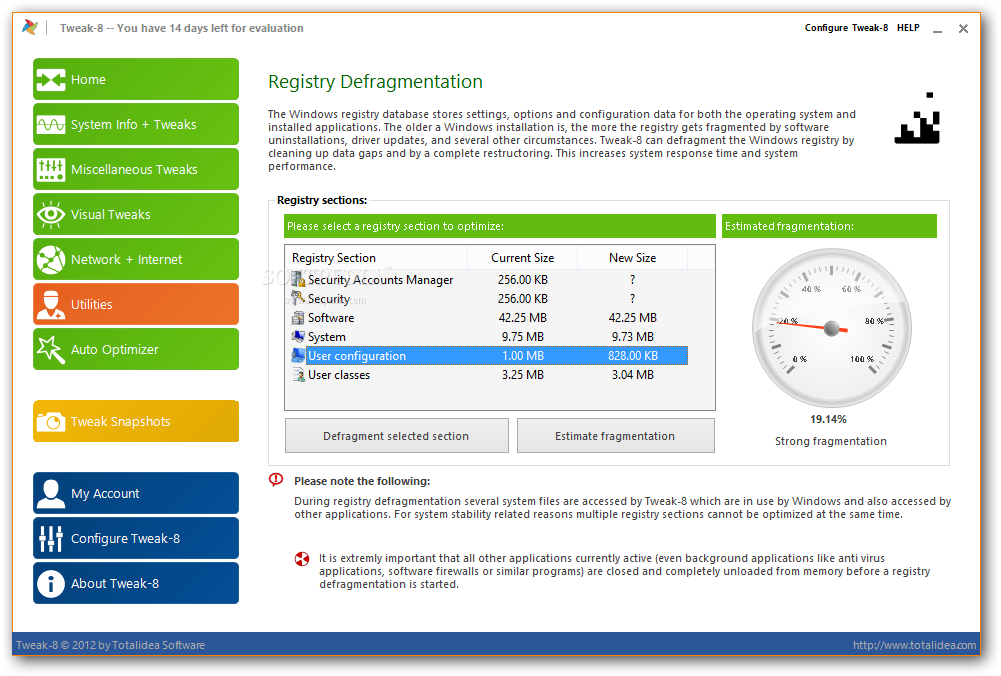The width and height of the screenshot is (1001, 676).
Task: Click the red exclamation note icon
Action: tap(276, 479)
